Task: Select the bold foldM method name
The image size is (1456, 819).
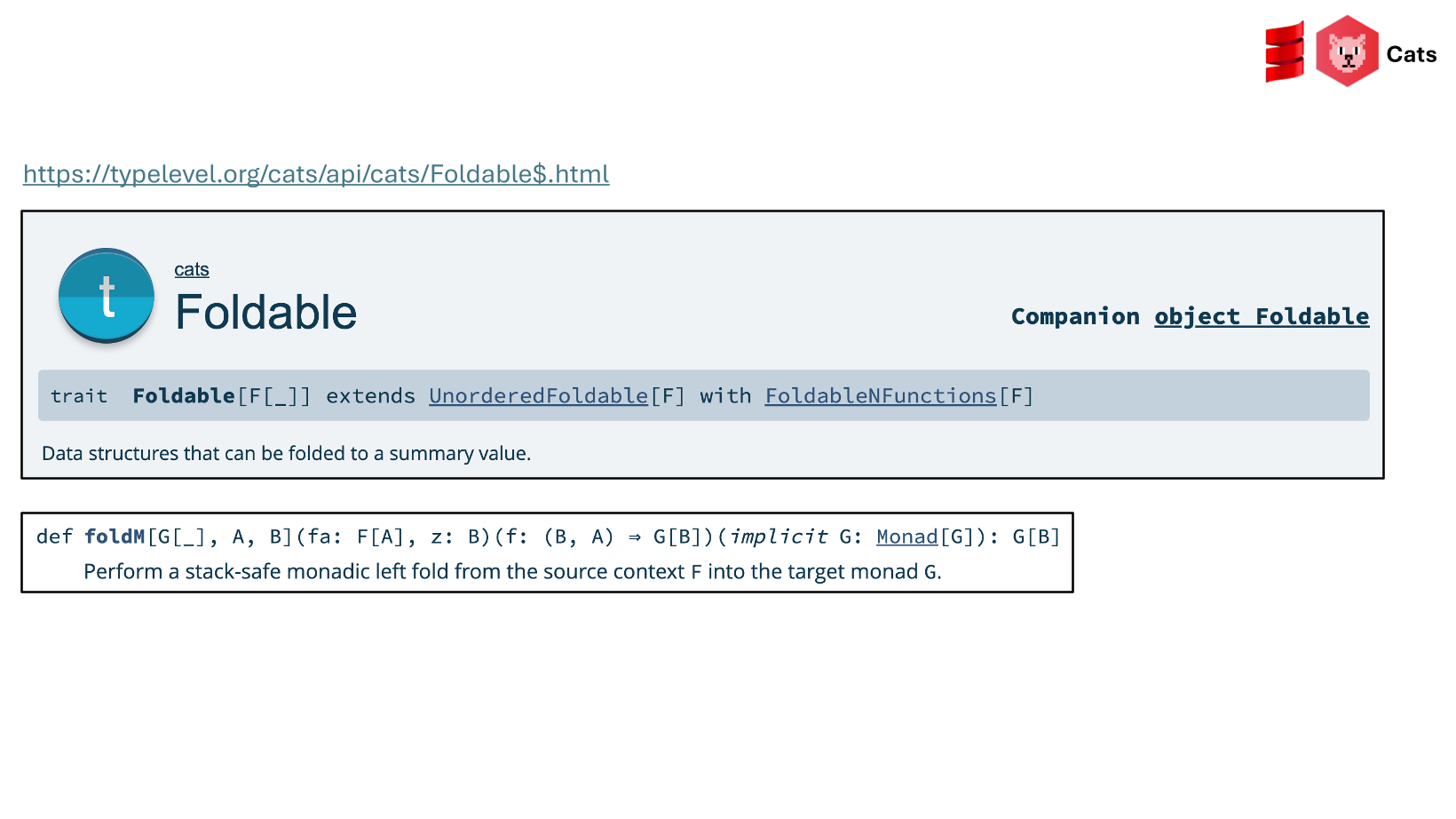Action: click(115, 537)
